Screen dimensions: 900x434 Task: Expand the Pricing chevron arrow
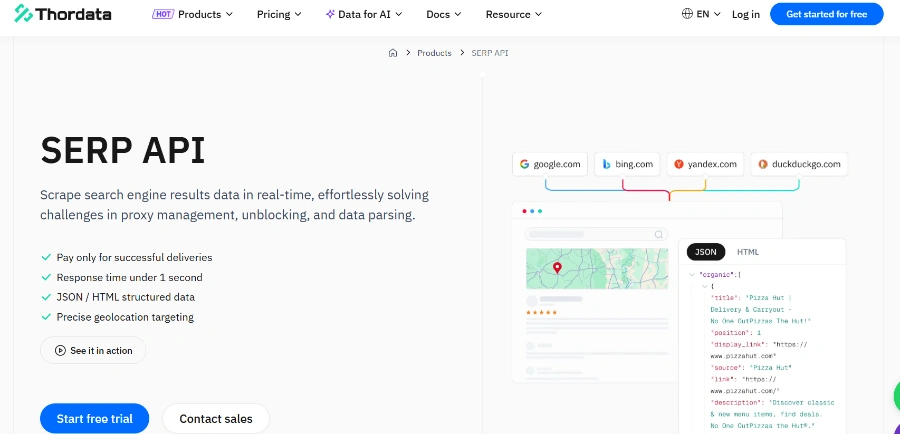(x=298, y=14)
